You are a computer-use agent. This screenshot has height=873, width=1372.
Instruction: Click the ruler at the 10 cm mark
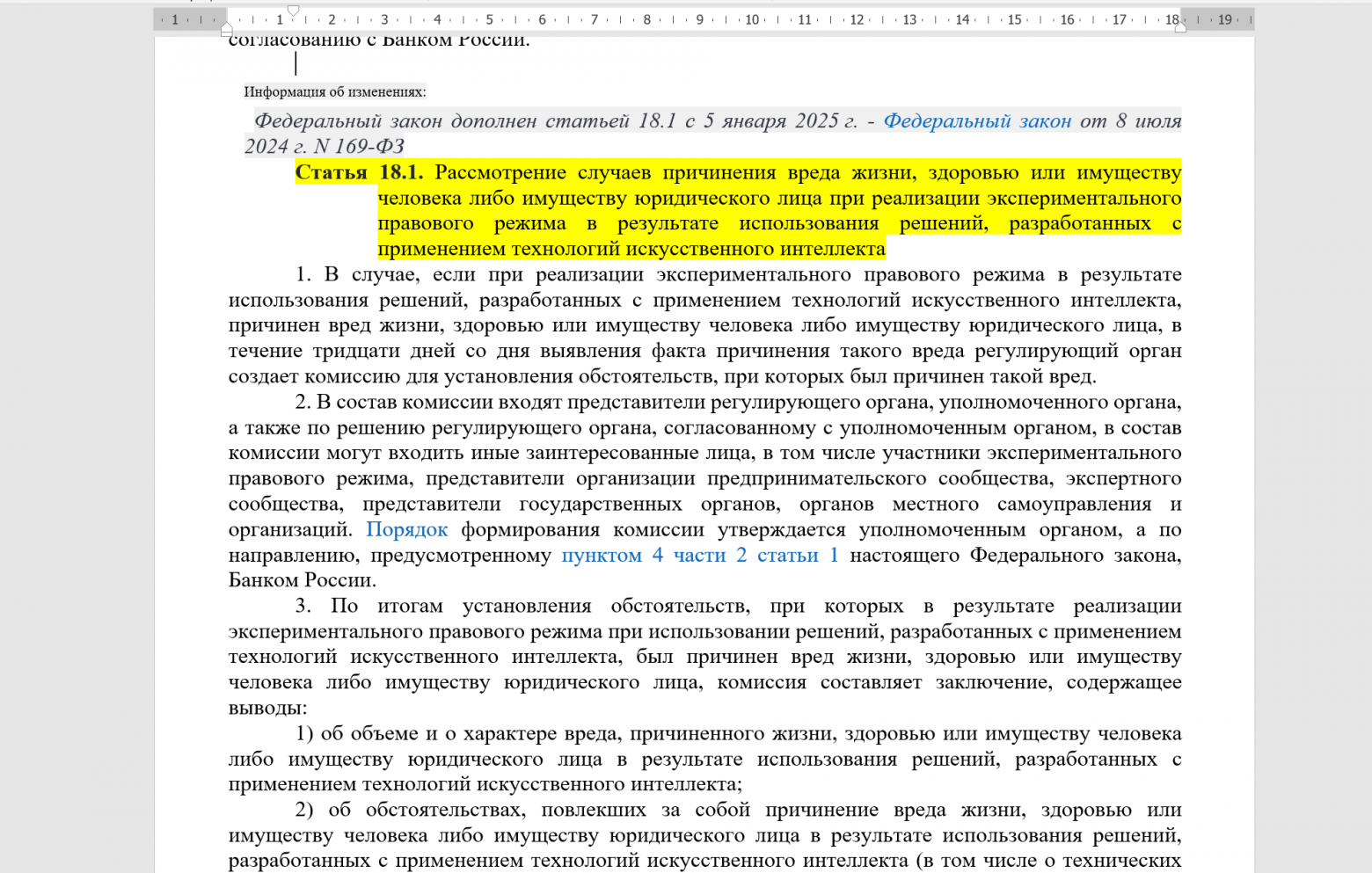tap(752, 18)
